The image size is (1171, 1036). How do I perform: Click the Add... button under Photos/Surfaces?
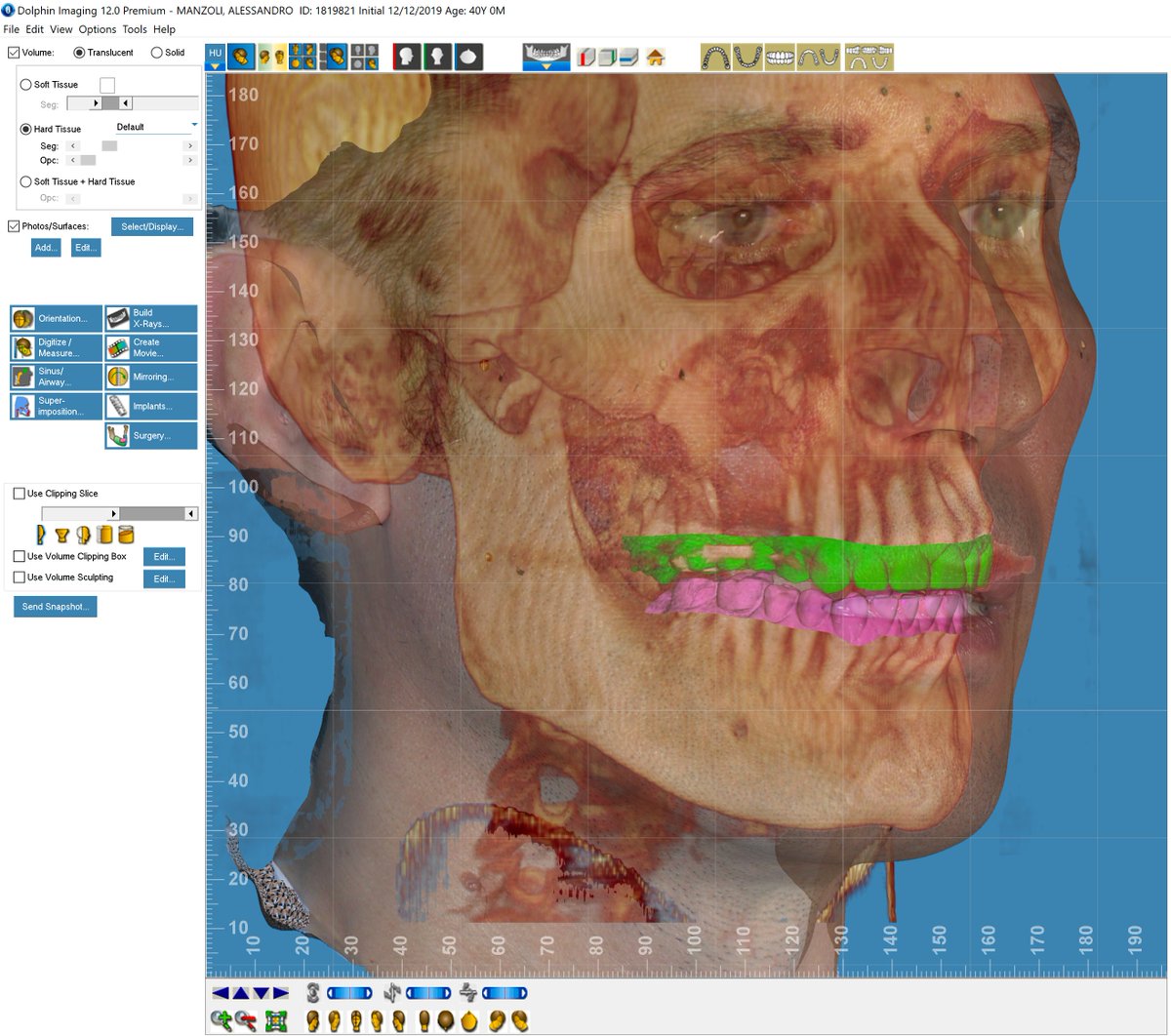point(46,248)
